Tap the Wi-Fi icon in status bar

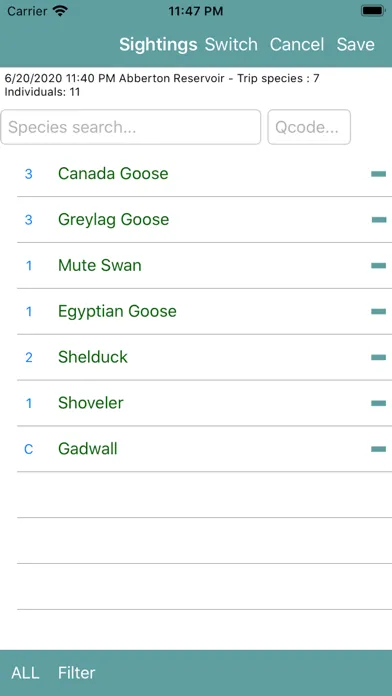pos(59,11)
